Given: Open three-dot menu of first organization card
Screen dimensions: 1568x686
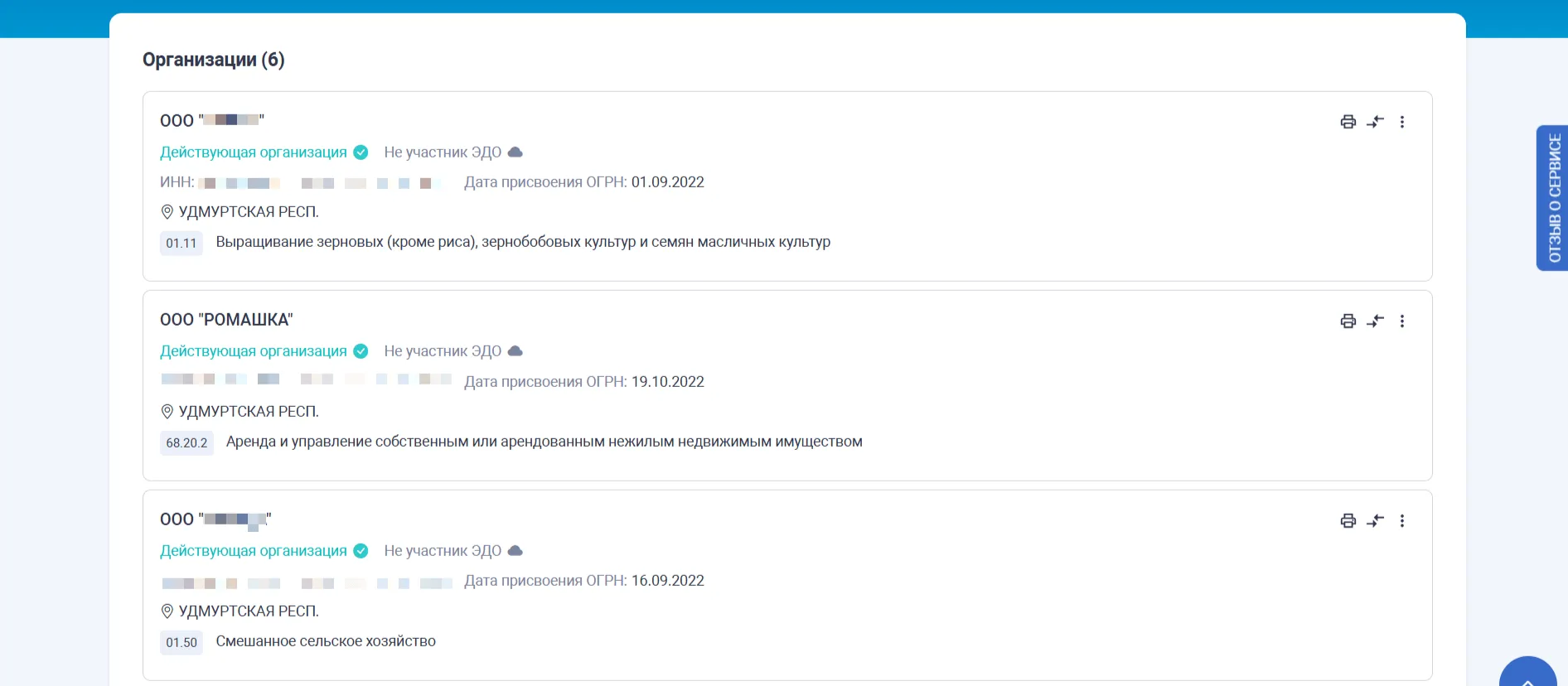Looking at the screenshot, I should point(1402,122).
